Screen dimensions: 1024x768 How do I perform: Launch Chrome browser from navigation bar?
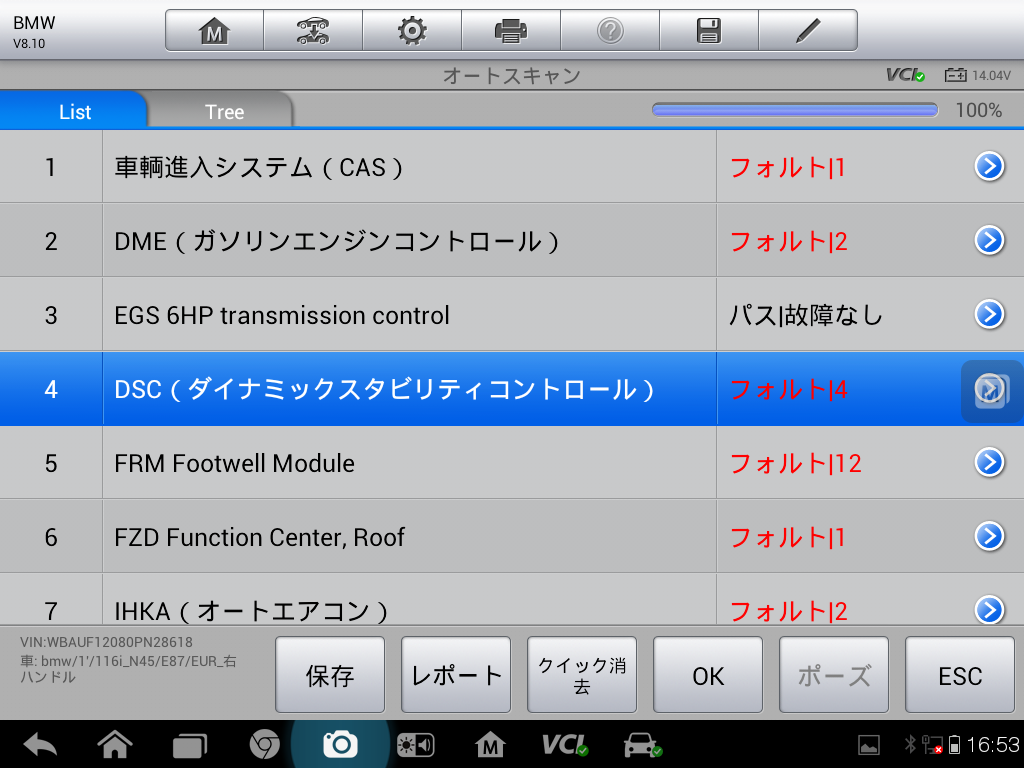click(264, 744)
